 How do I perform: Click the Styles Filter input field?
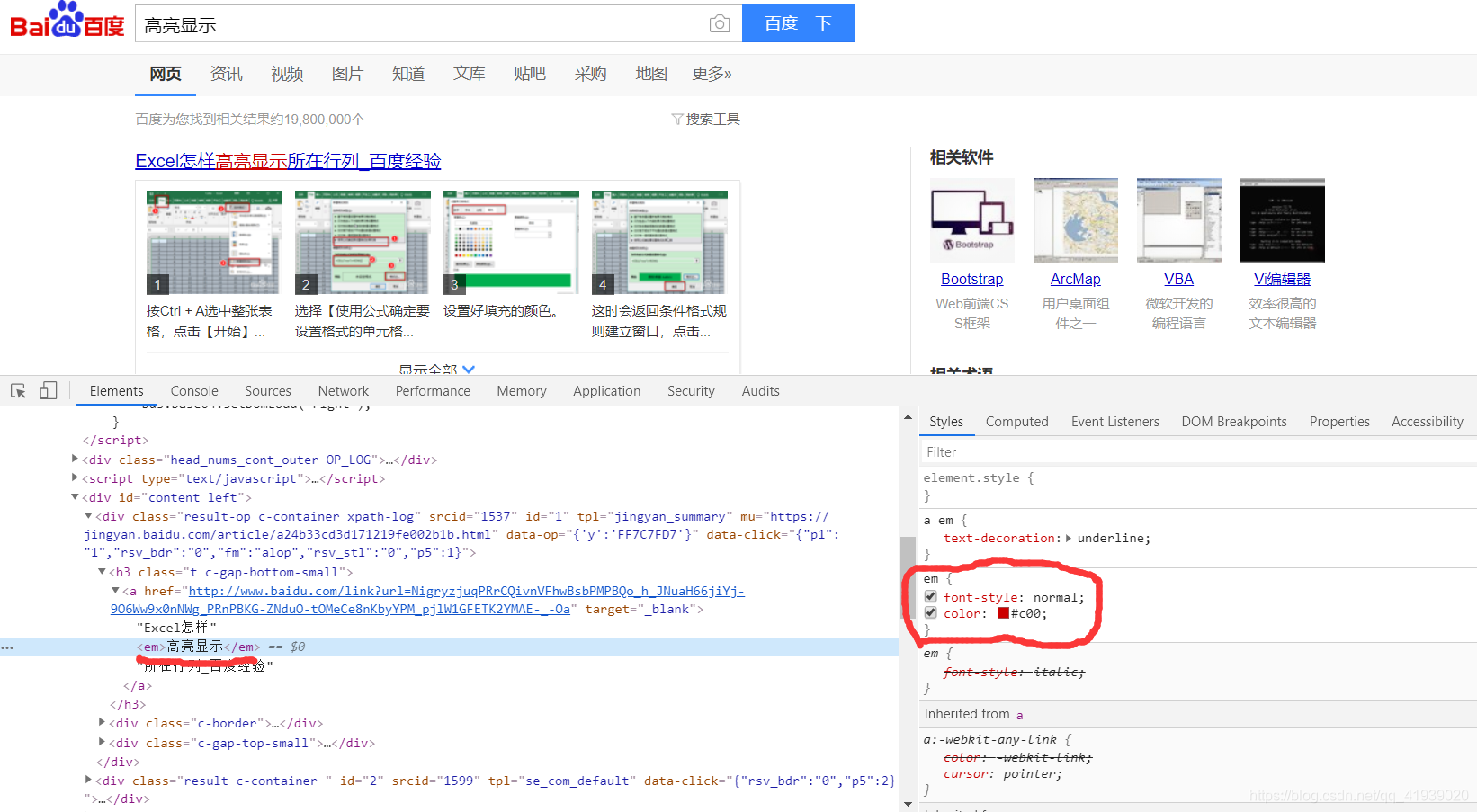pos(1196,452)
